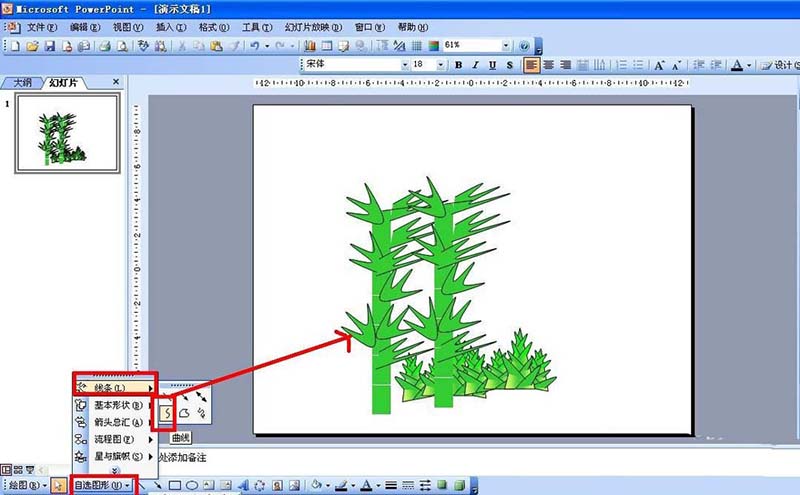Viewport: 800px width, 495px height.
Task: Toggle bulleted list formatting
Action: coord(638,65)
